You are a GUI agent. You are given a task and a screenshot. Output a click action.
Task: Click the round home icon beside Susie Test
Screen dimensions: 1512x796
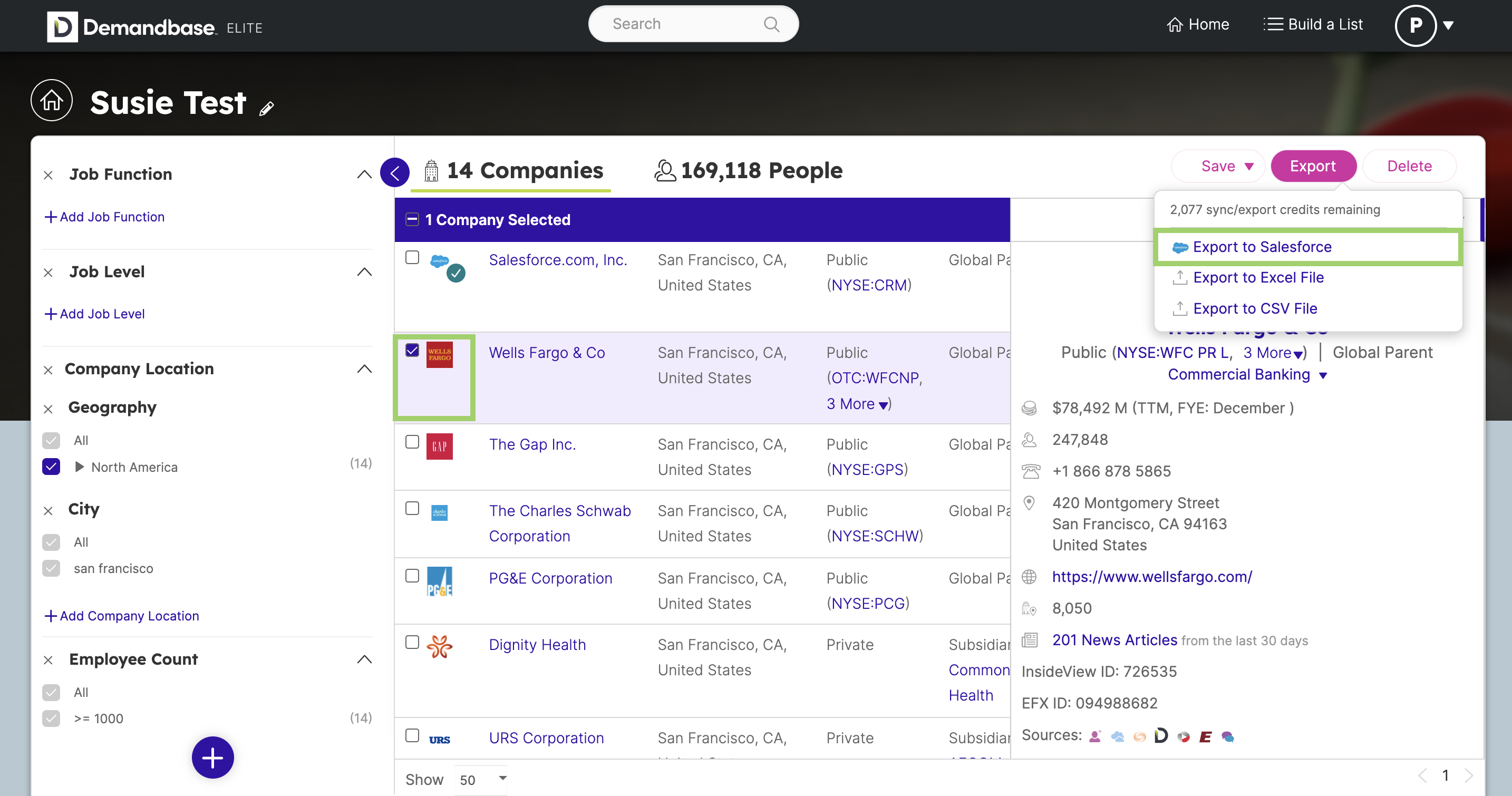(x=52, y=100)
